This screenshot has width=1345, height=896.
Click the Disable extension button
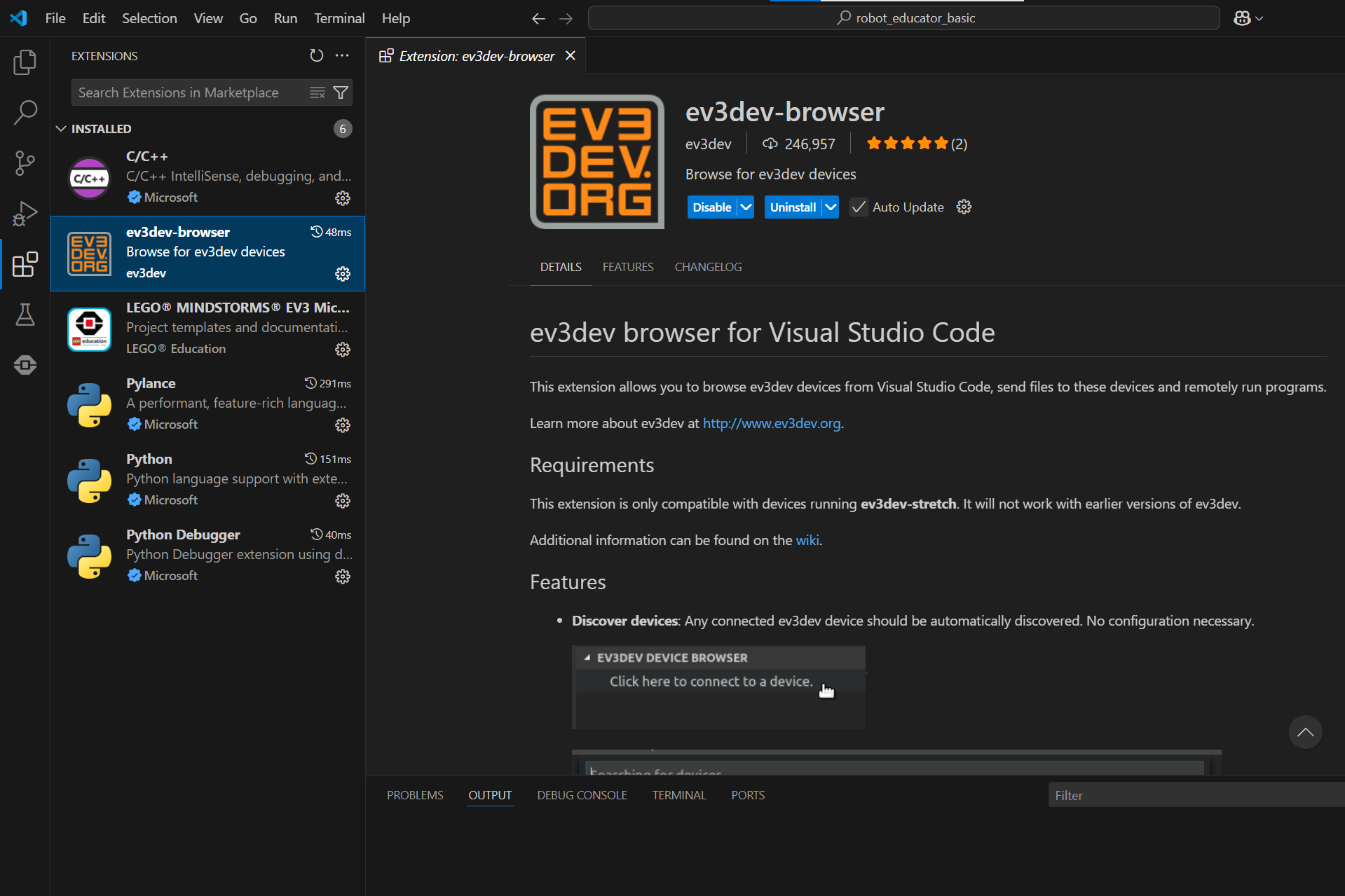[x=712, y=207]
